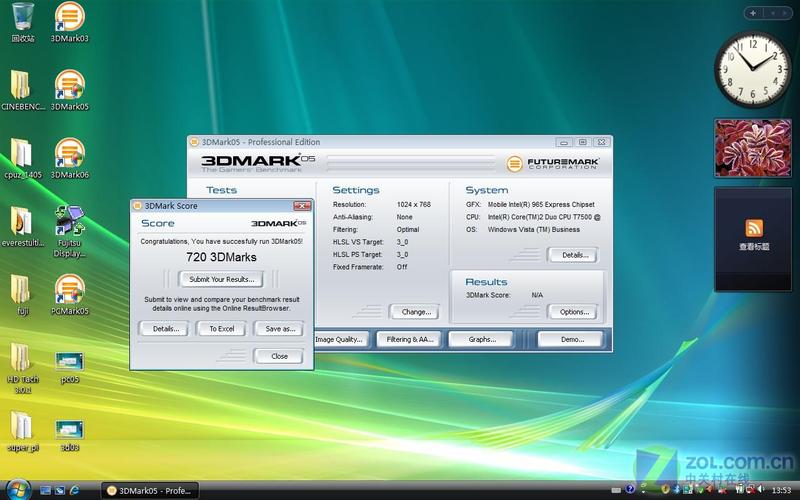The image size is (800, 500).
Task: Launch the 3DMark03 desktop shortcut
Action: point(69,22)
